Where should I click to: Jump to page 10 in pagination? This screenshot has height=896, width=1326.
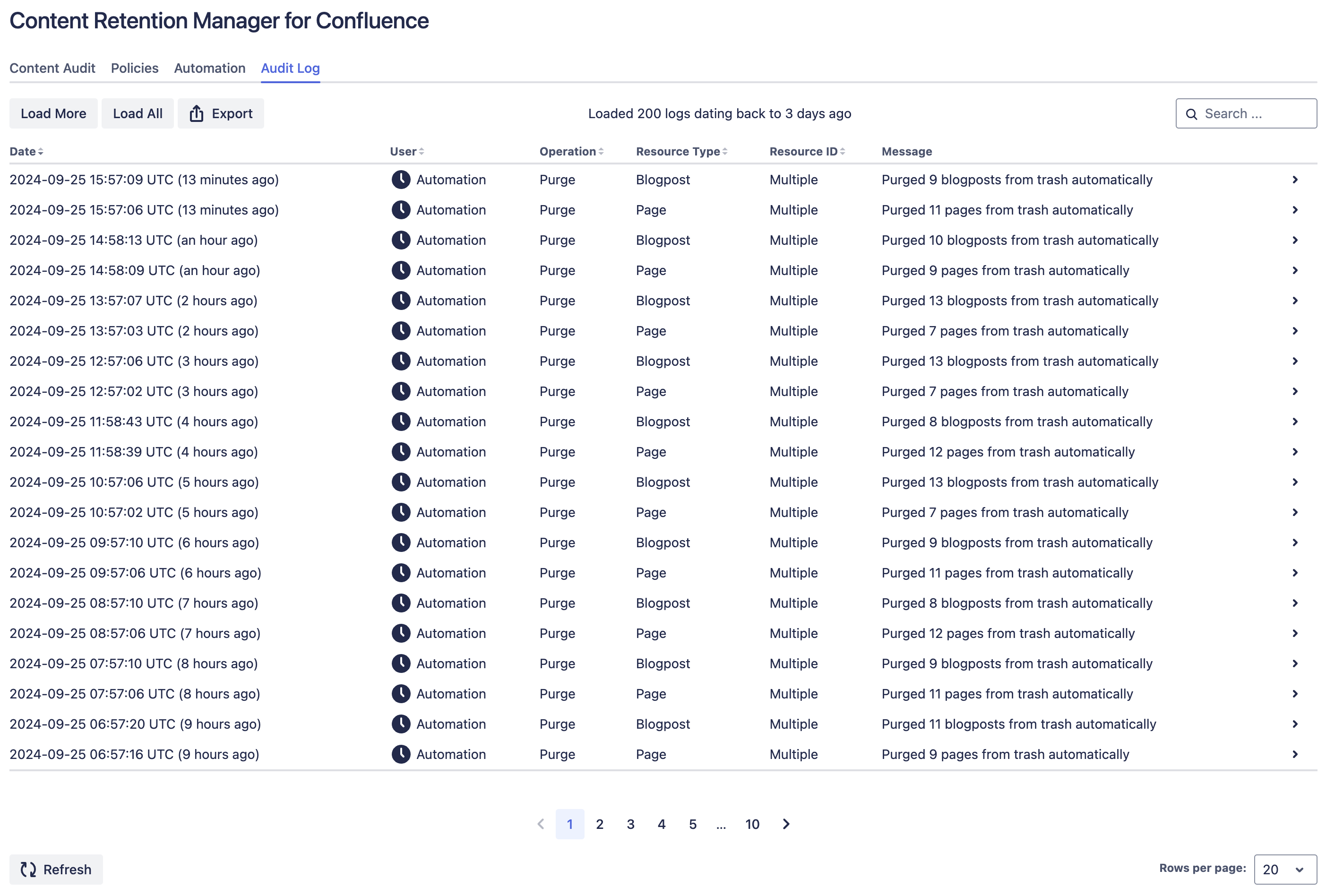pos(752,824)
